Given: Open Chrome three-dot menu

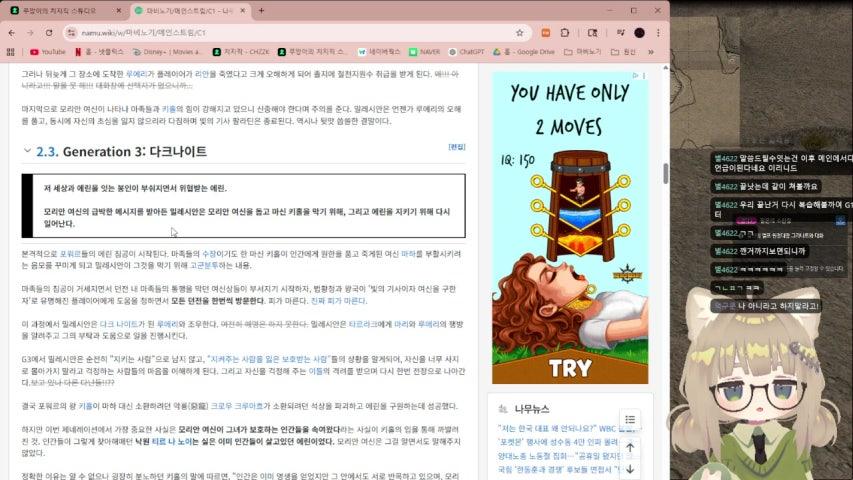Looking at the screenshot, I should [658, 33].
